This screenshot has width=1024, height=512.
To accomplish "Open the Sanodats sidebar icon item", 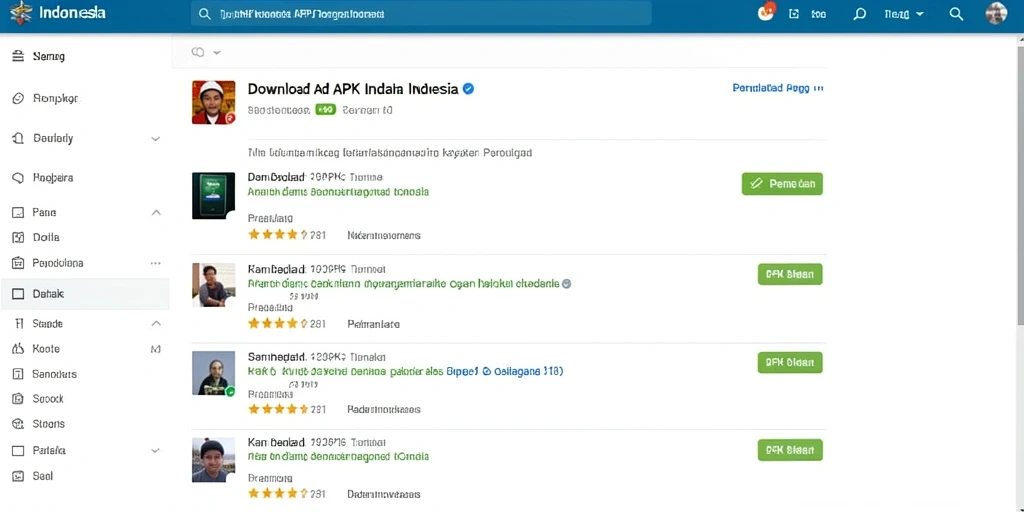I will pyautogui.click(x=18, y=374).
